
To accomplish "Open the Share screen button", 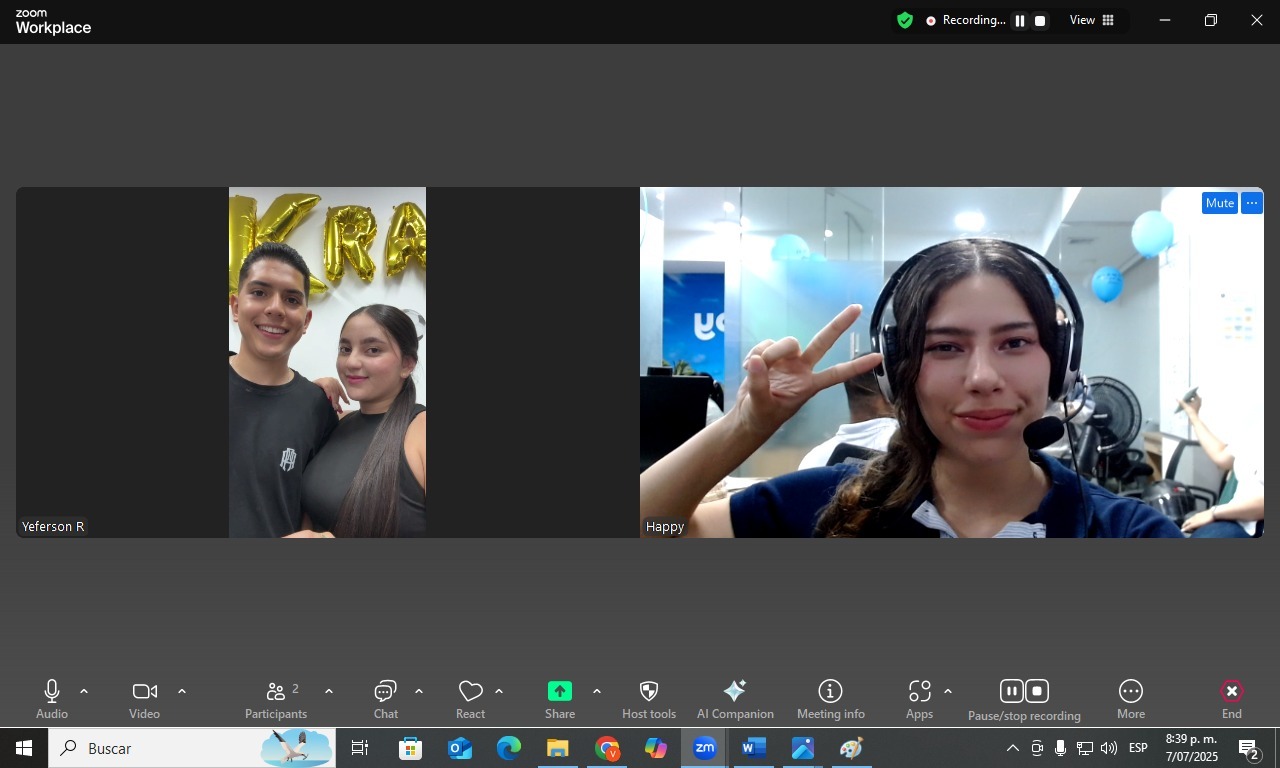I will pyautogui.click(x=560, y=692).
